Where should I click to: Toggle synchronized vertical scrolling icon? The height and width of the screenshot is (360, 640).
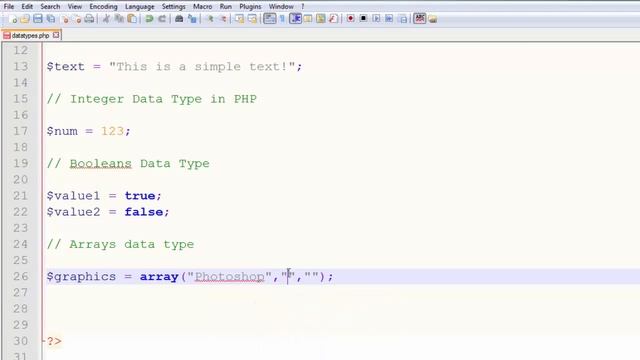coord(239,19)
